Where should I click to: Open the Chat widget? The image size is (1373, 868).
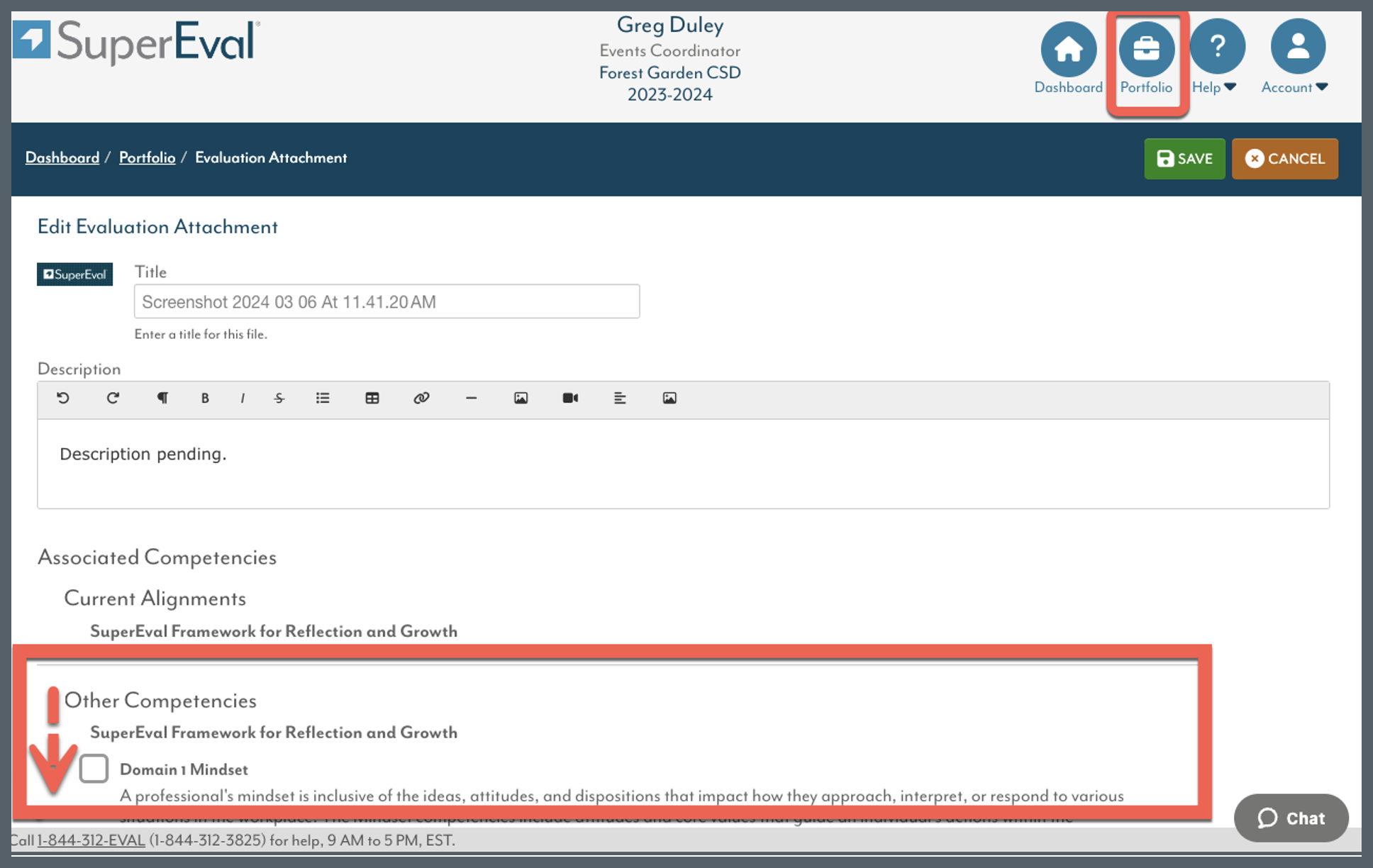pos(1291,818)
